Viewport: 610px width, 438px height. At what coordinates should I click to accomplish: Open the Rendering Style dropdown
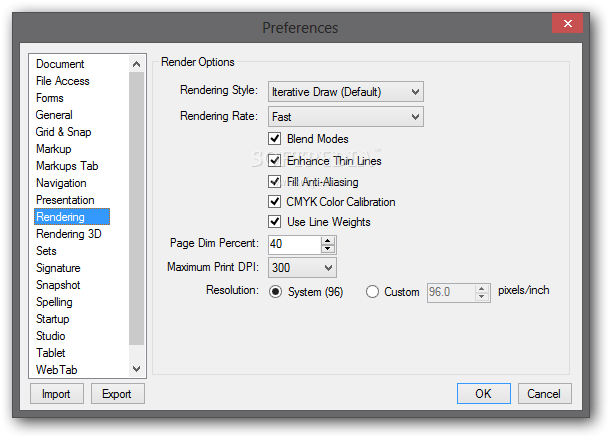(x=345, y=92)
